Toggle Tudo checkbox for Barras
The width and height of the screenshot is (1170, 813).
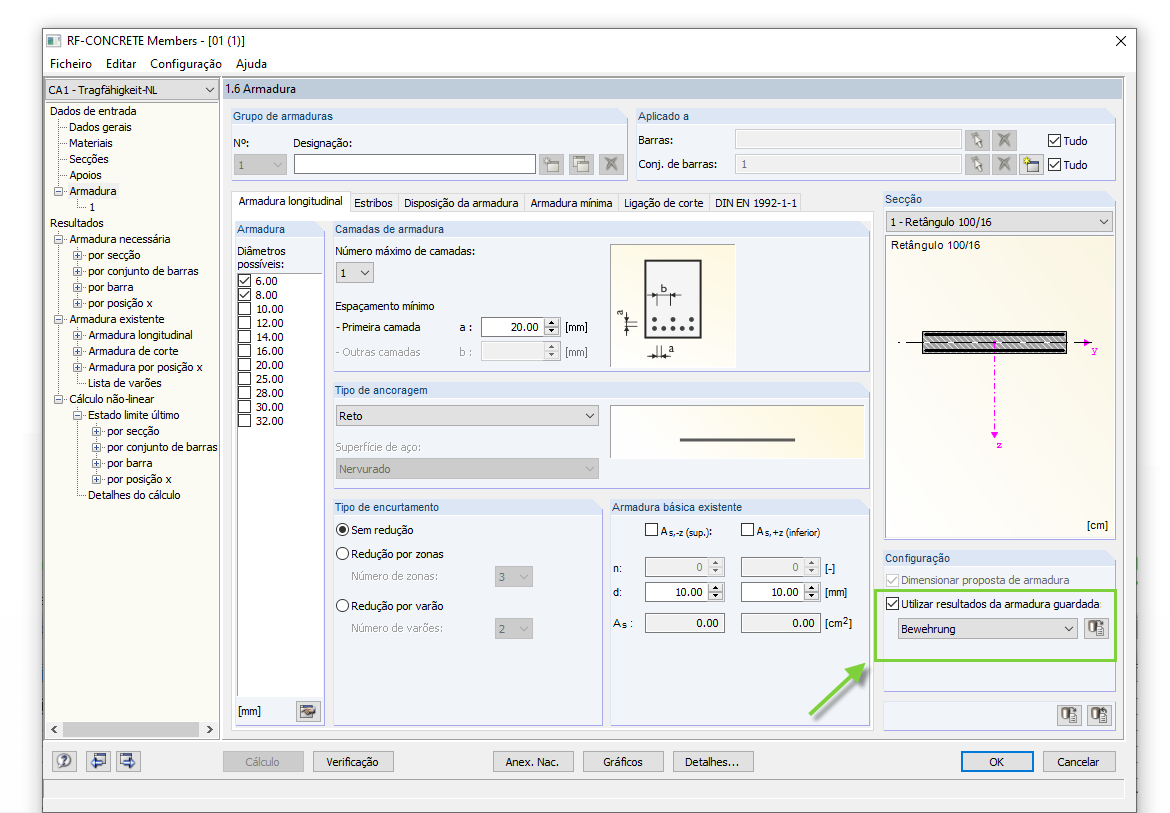(1054, 140)
